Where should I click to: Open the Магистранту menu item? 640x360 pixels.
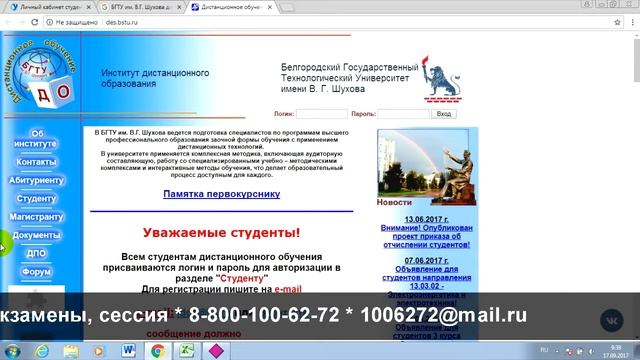[36, 217]
